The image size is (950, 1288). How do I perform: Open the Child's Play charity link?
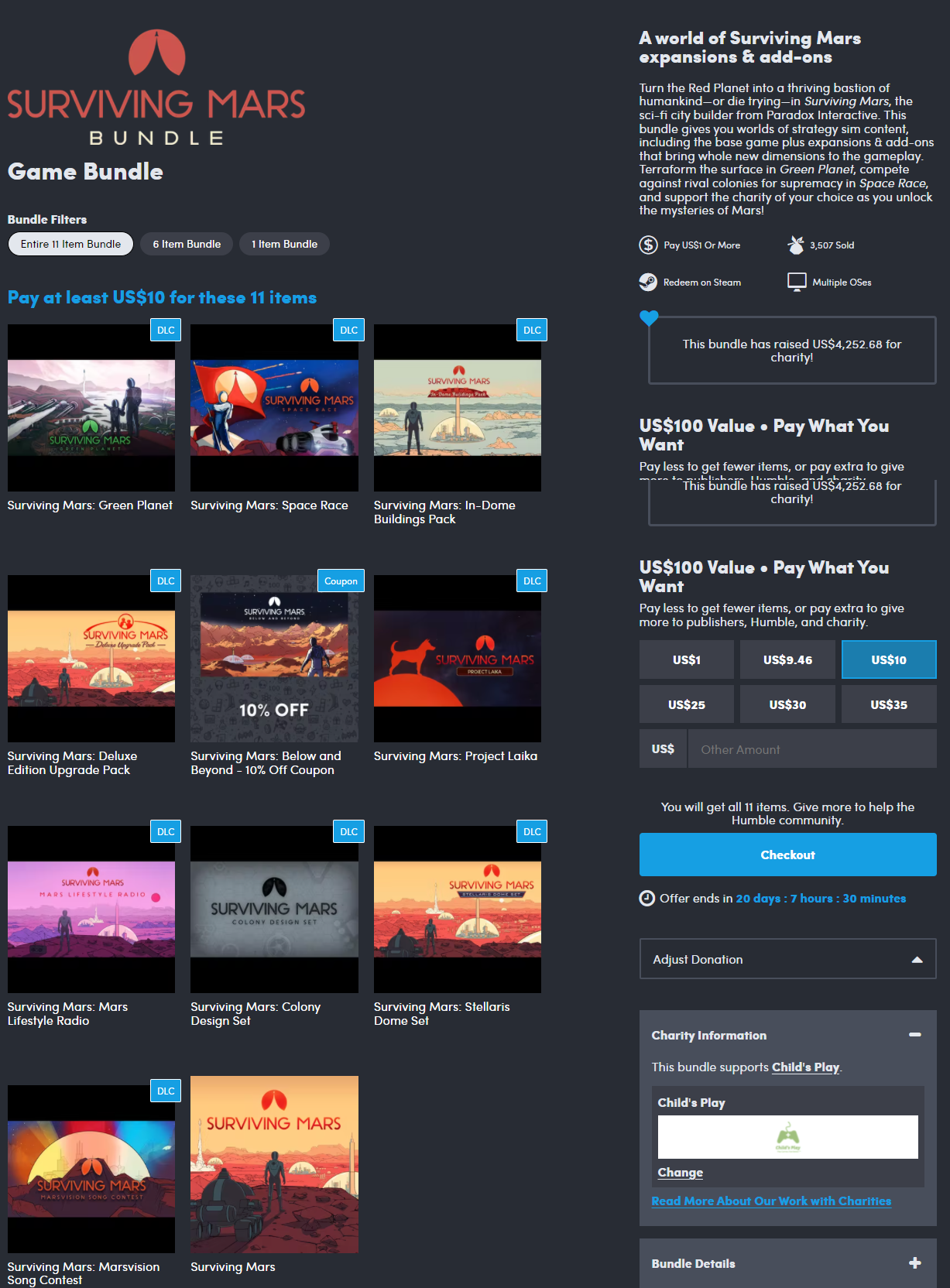click(805, 1067)
